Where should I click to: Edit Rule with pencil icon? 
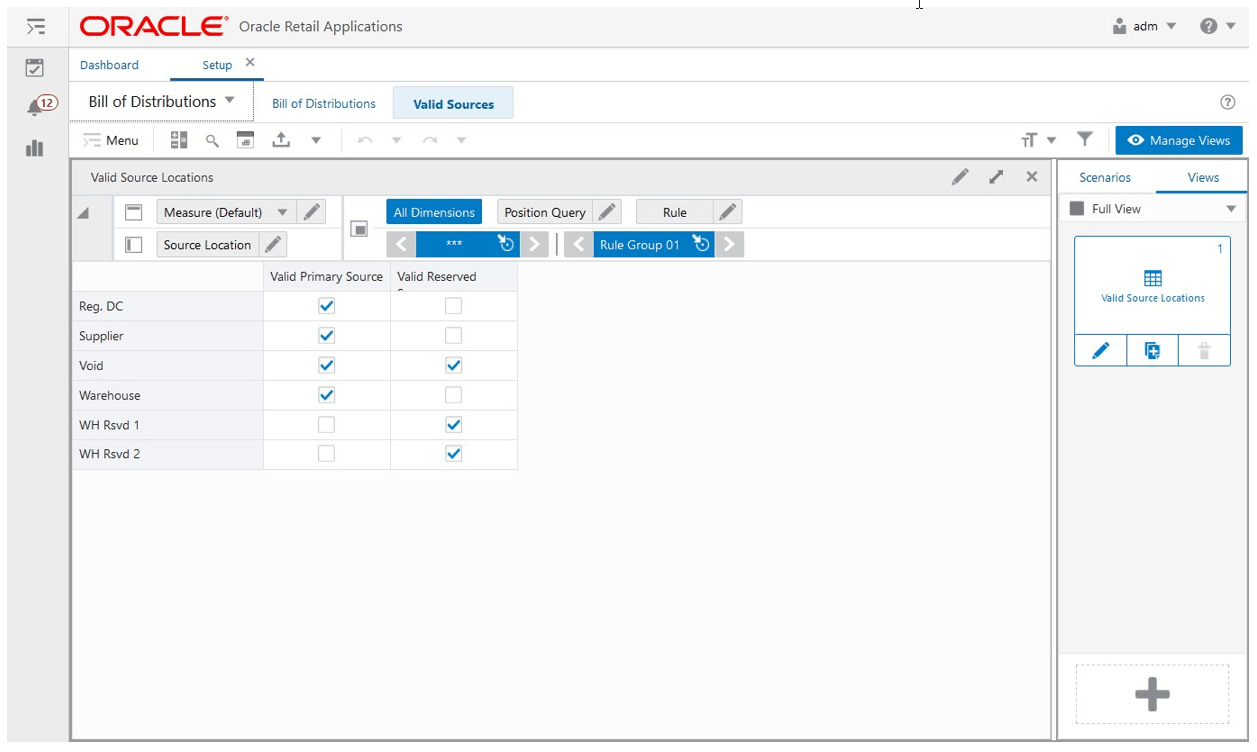click(728, 212)
